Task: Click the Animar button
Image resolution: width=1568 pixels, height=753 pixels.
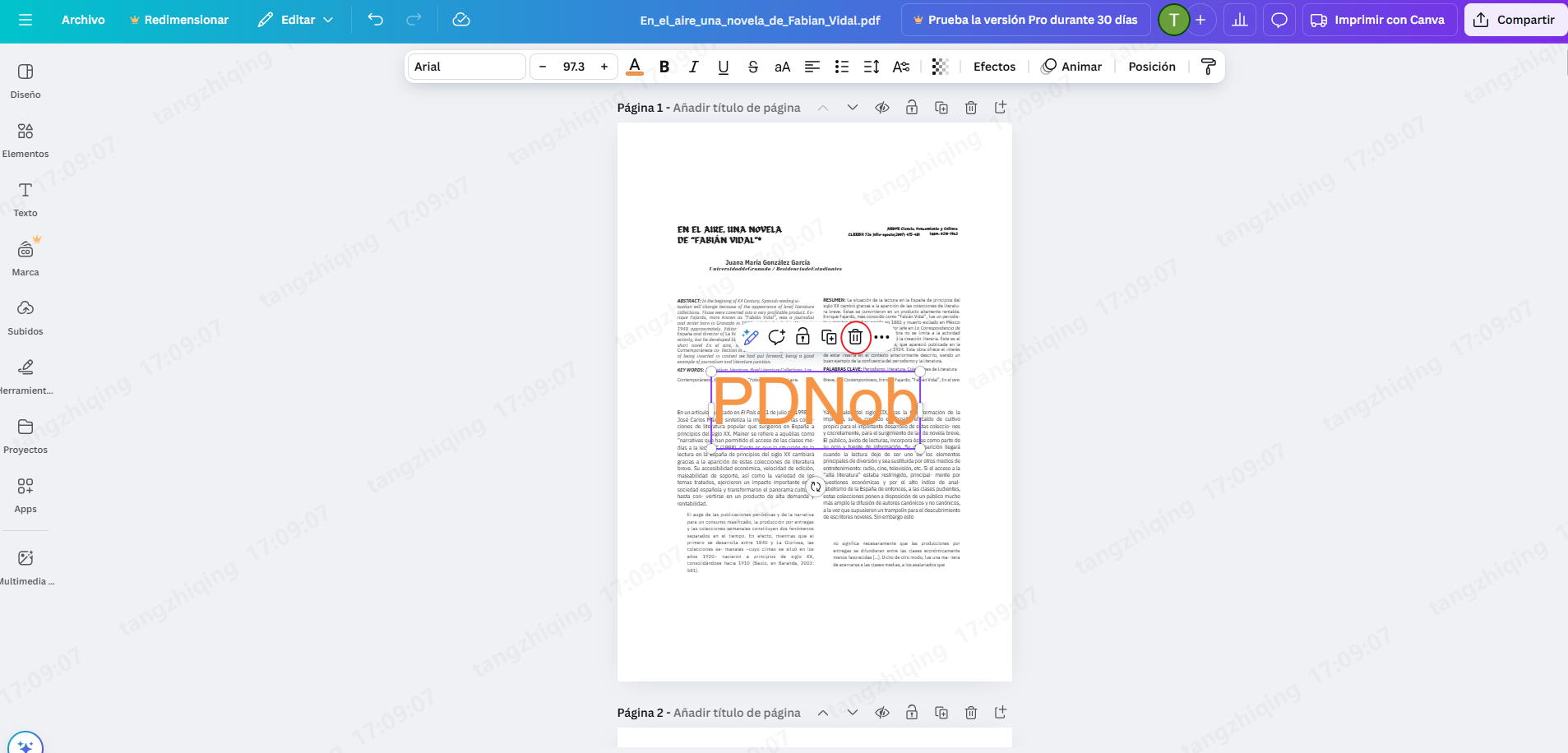Action: point(1071,67)
